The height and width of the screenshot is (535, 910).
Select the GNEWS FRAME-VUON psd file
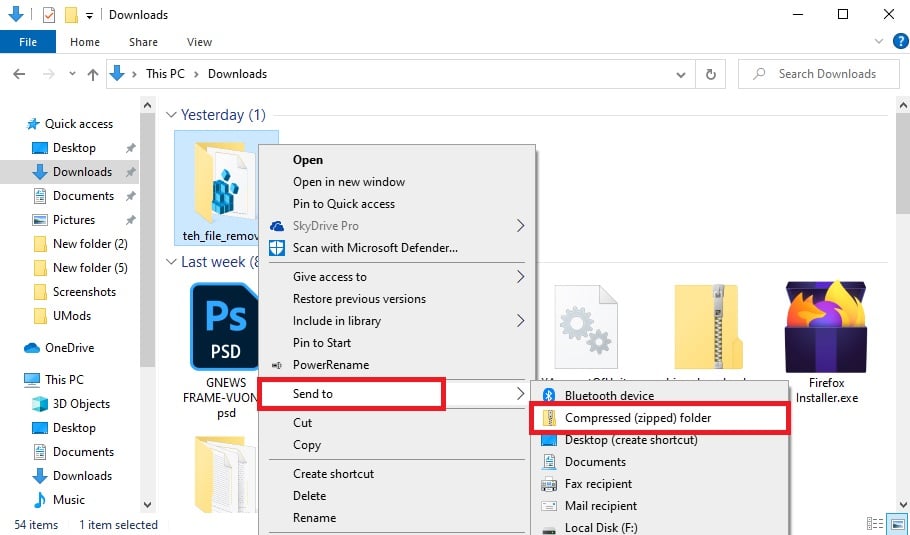pyautogui.click(x=223, y=351)
